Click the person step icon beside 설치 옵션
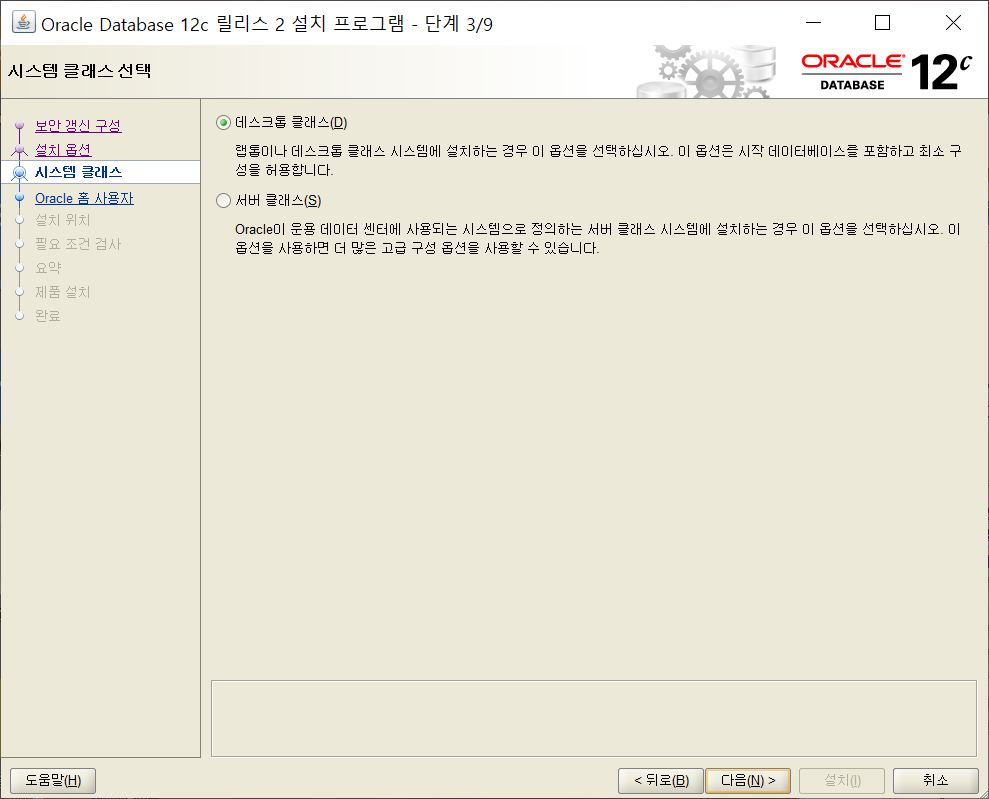 tap(20, 148)
